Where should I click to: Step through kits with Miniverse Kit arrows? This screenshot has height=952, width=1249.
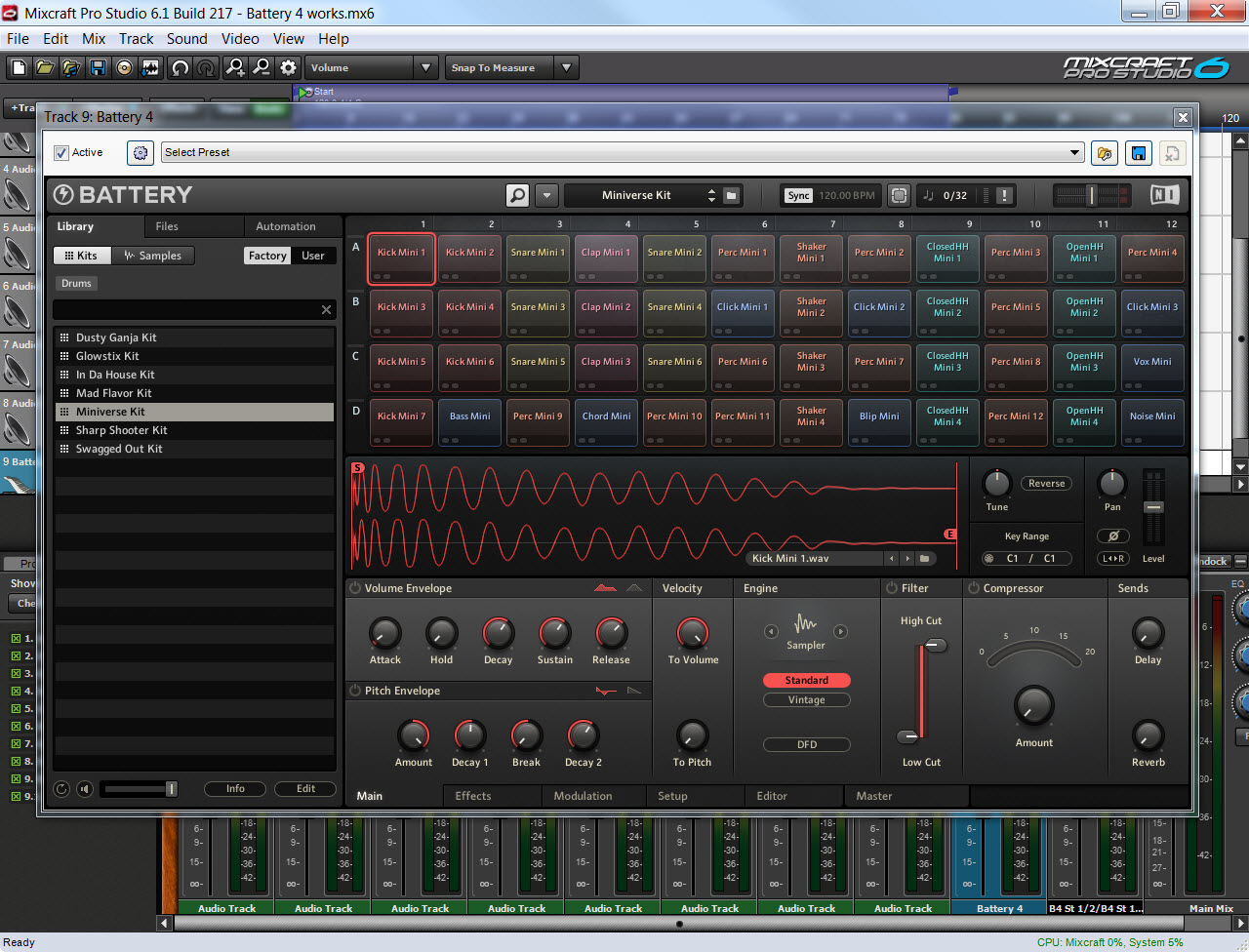711,195
